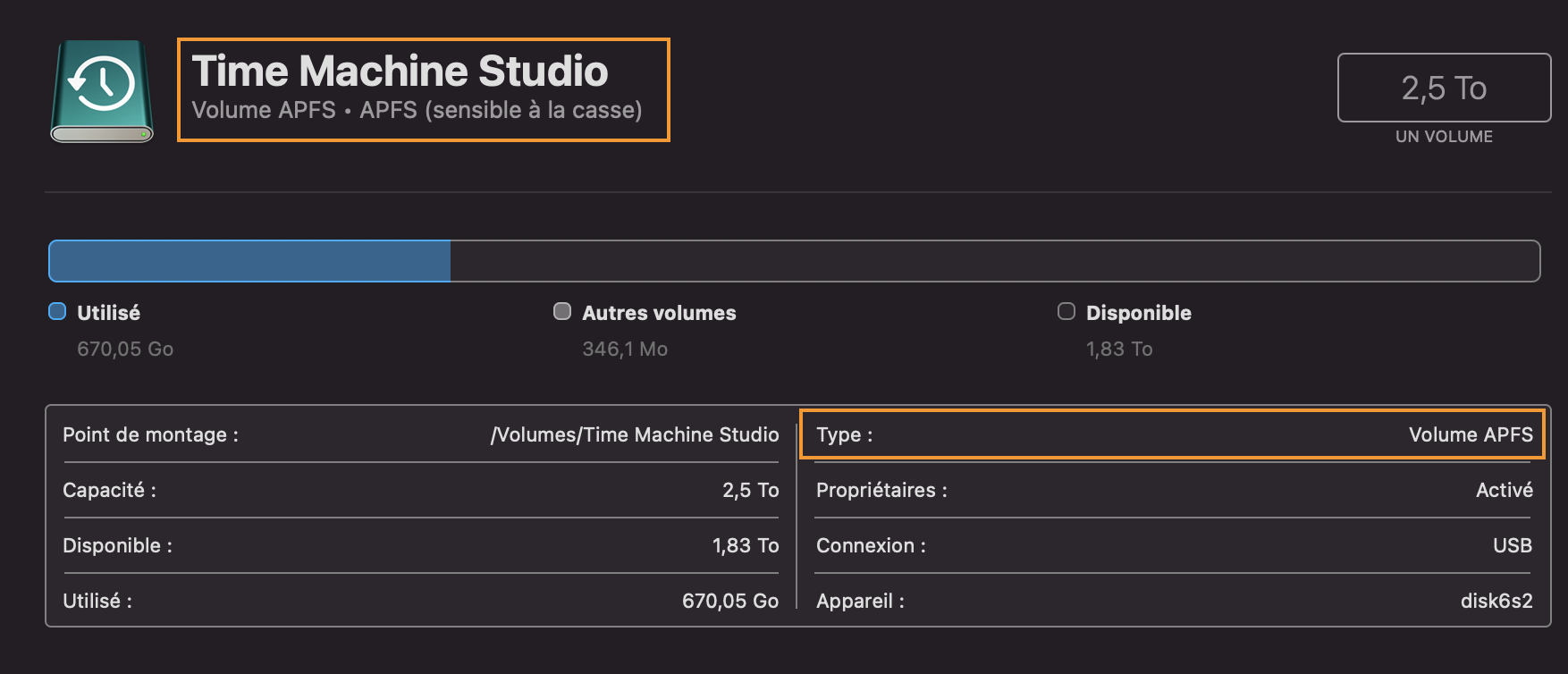Click the Point de montage label
Screen dimensions: 1568x674
[150, 434]
